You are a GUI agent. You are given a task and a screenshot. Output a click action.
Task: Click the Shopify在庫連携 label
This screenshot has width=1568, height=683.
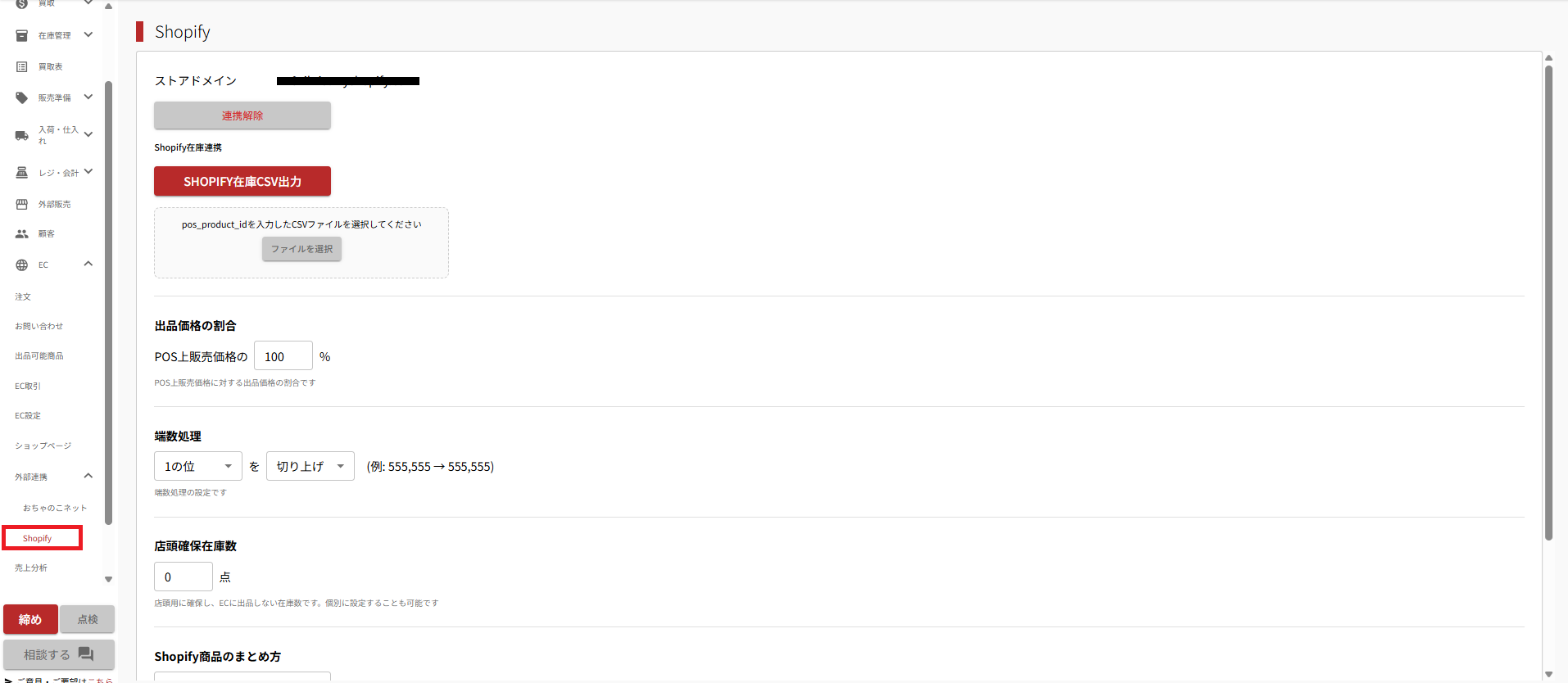click(x=188, y=147)
